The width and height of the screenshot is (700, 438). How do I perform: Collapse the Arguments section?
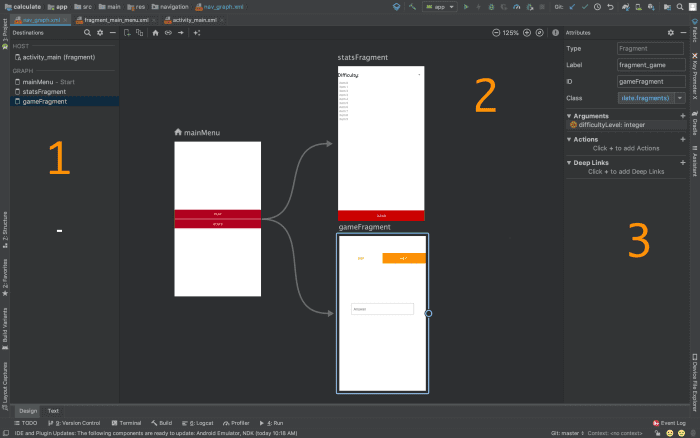pos(569,115)
